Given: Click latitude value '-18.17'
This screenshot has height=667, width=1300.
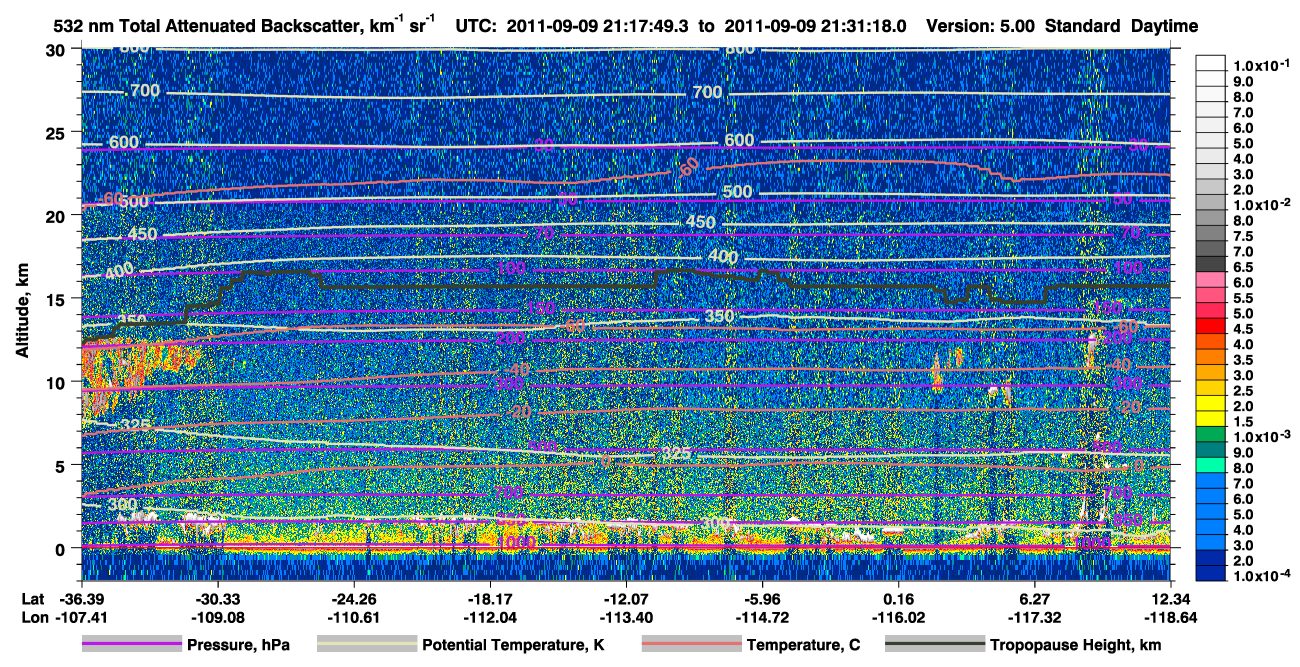Looking at the screenshot, I should coord(490,598).
